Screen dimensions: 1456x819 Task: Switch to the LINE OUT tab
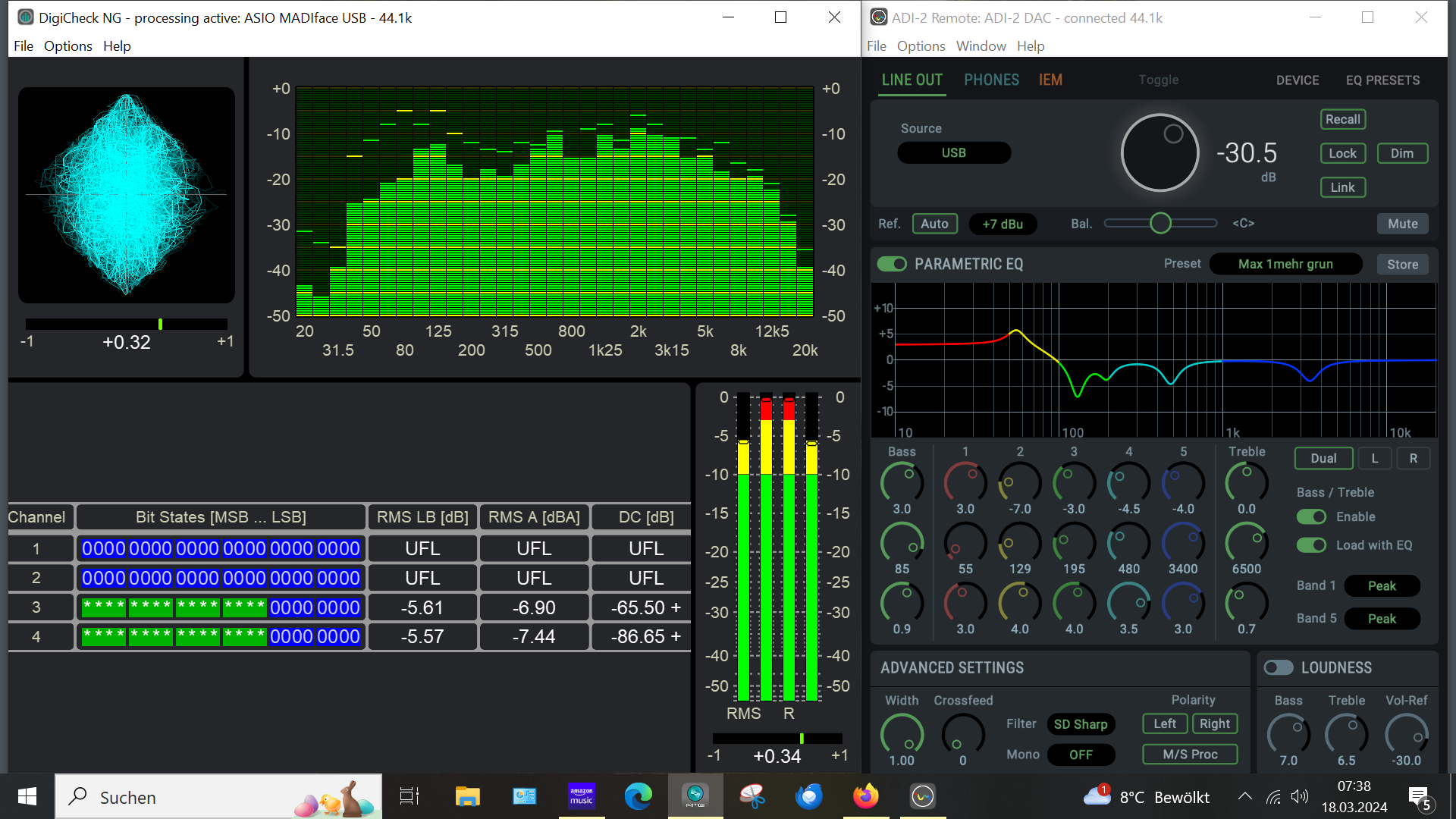coord(912,80)
